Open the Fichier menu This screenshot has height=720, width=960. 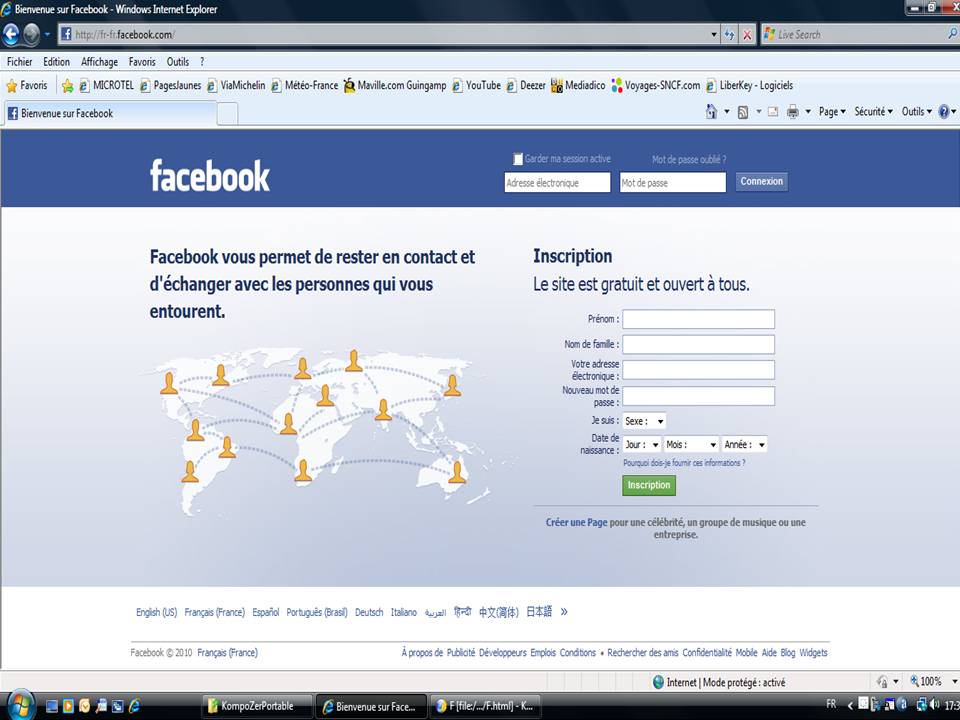click(20, 62)
